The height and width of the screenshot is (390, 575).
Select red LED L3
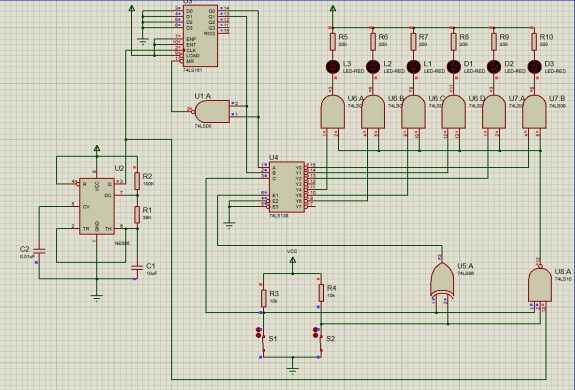pos(333,67)
